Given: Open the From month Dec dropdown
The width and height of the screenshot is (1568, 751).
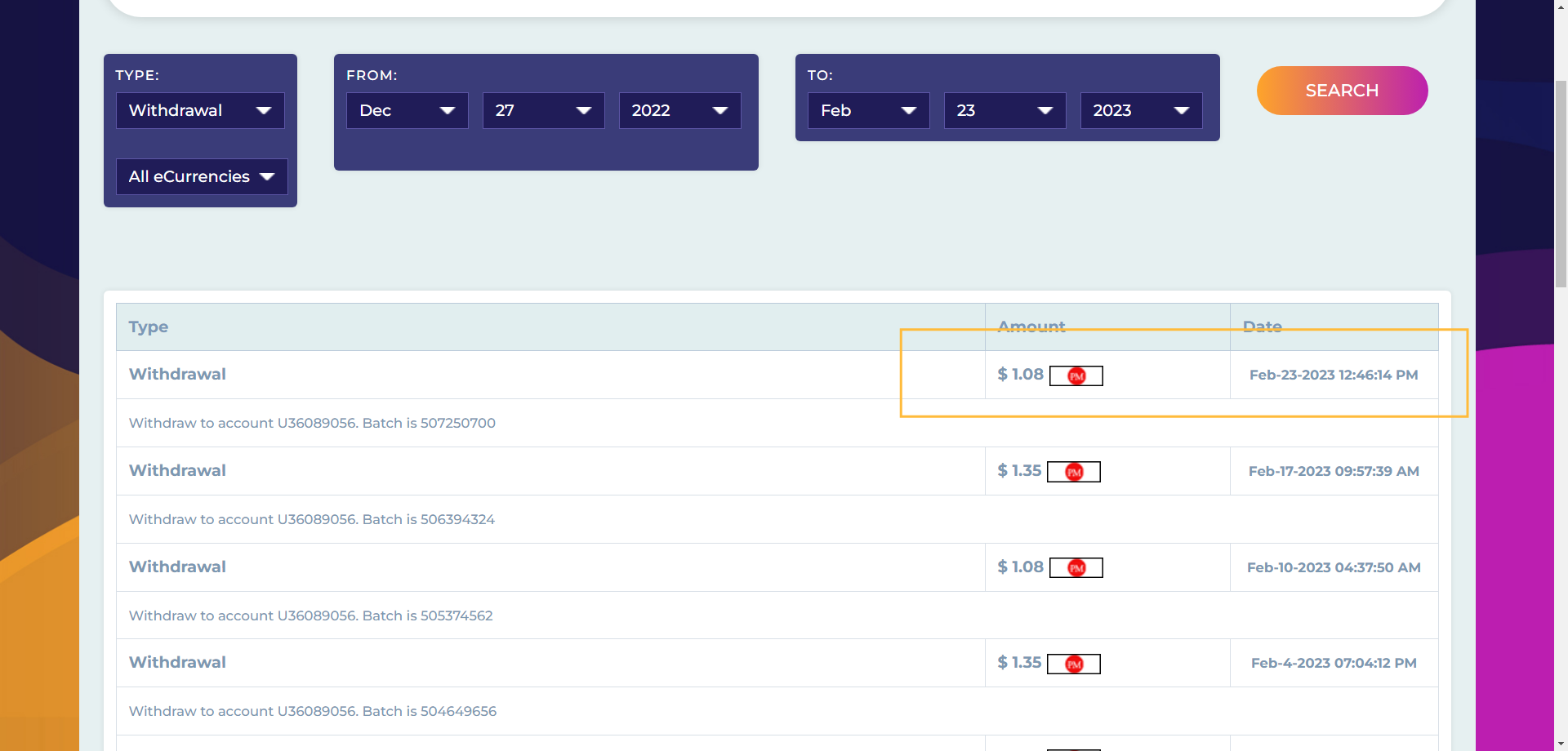Looking at the screenshot, I should [x=407, y=110].
